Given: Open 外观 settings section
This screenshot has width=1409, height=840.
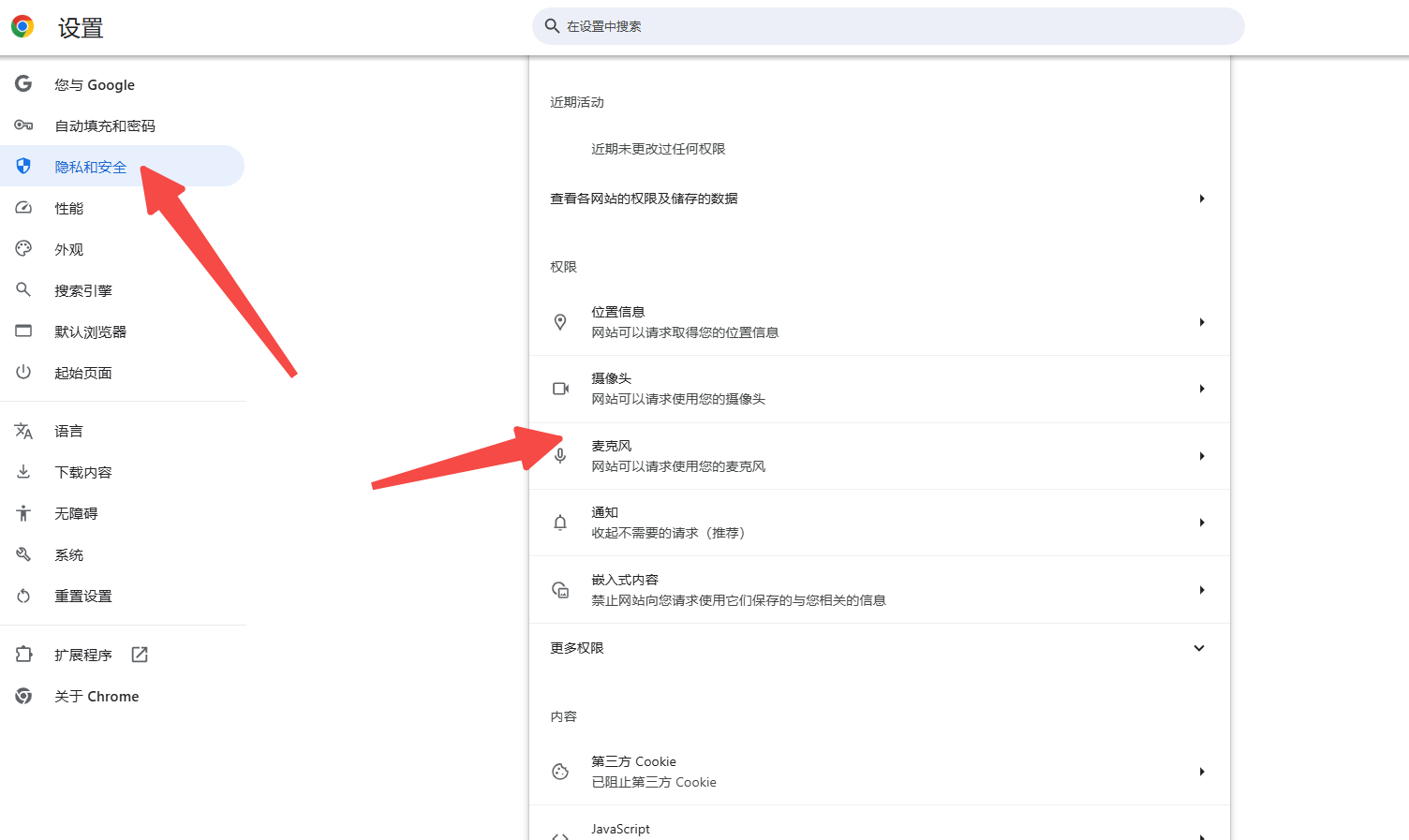Looking at the screenshot, I should click(x=122, y=249).
